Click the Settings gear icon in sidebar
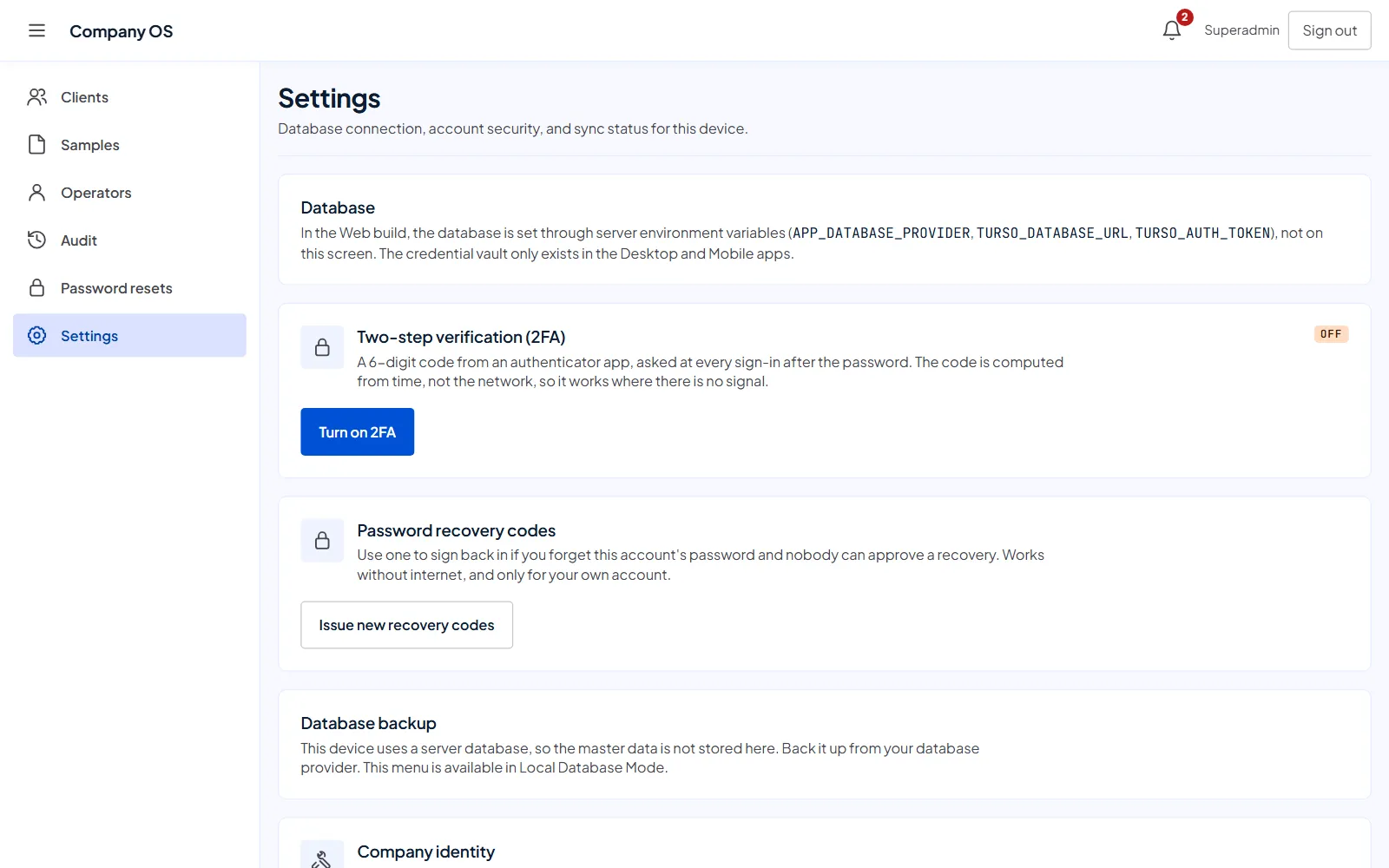 pyautogui.click(x=36, y=336)
